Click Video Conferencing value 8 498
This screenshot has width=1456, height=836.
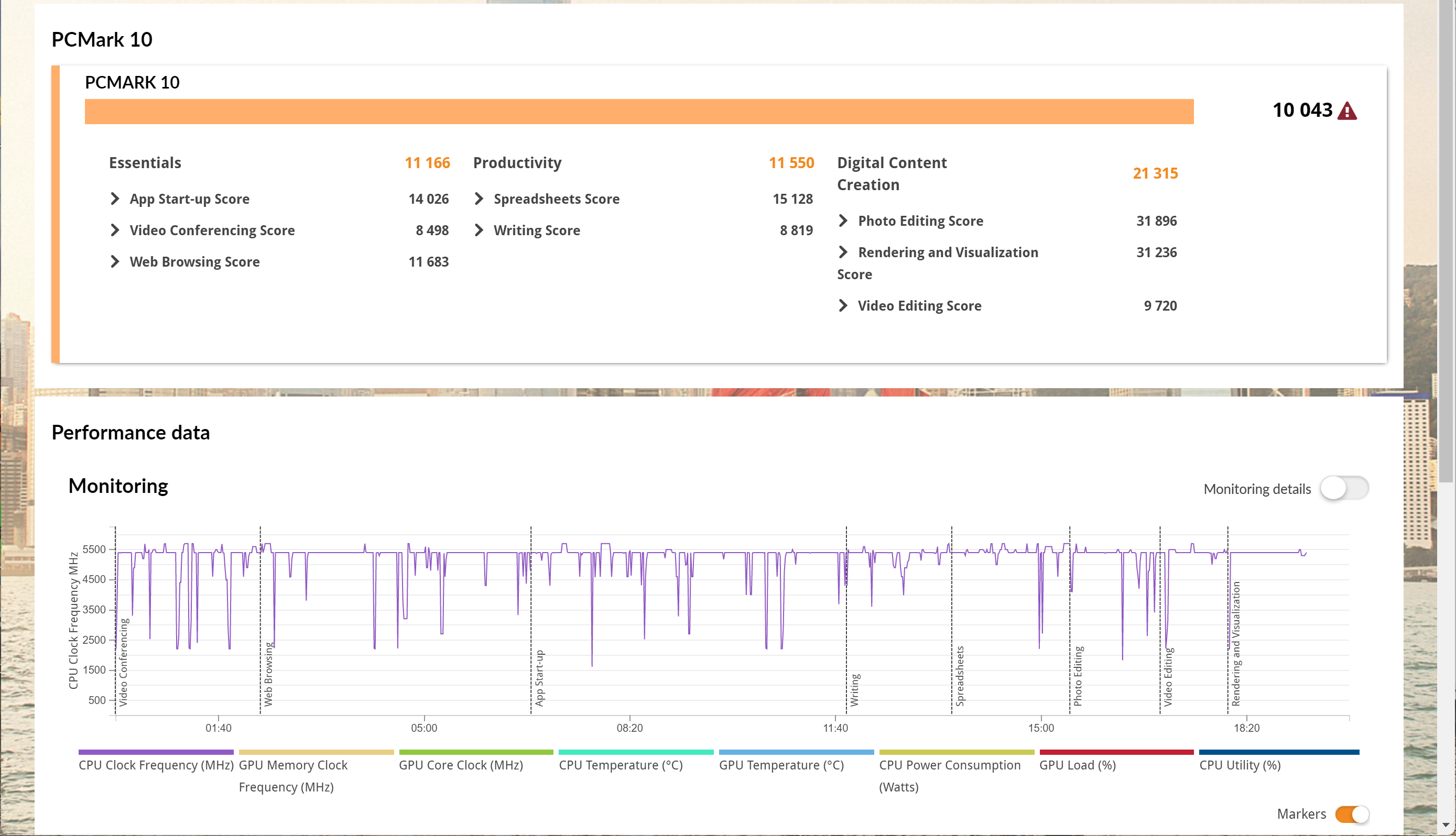click(x=432, y=230)
